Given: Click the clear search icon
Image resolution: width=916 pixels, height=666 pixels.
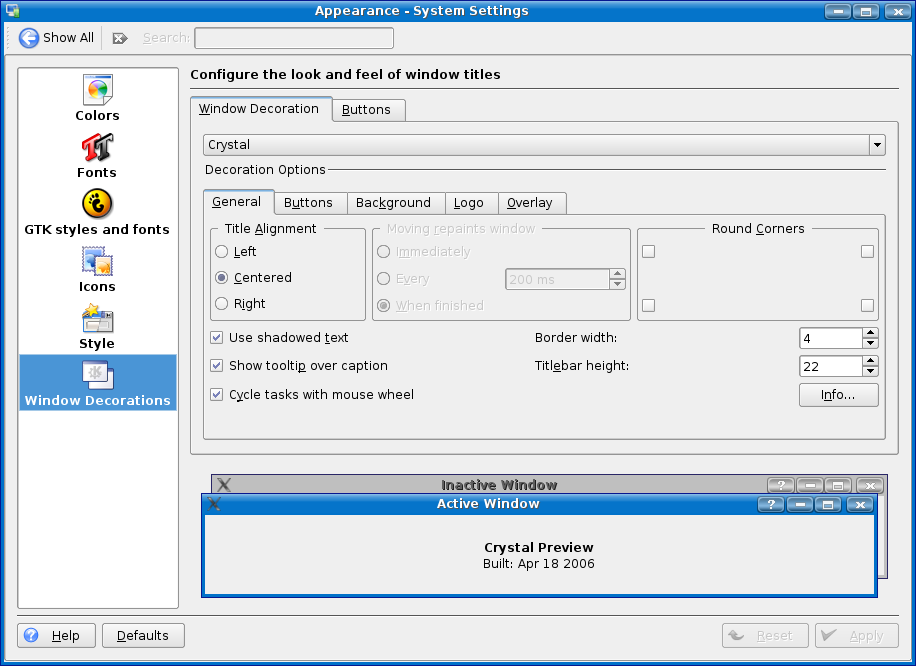Looking at the screenshot, I should (119, 38).
